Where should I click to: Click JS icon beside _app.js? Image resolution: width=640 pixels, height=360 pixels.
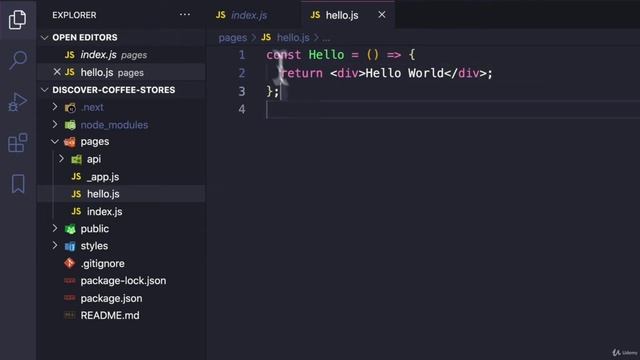(x=76, y=176)
